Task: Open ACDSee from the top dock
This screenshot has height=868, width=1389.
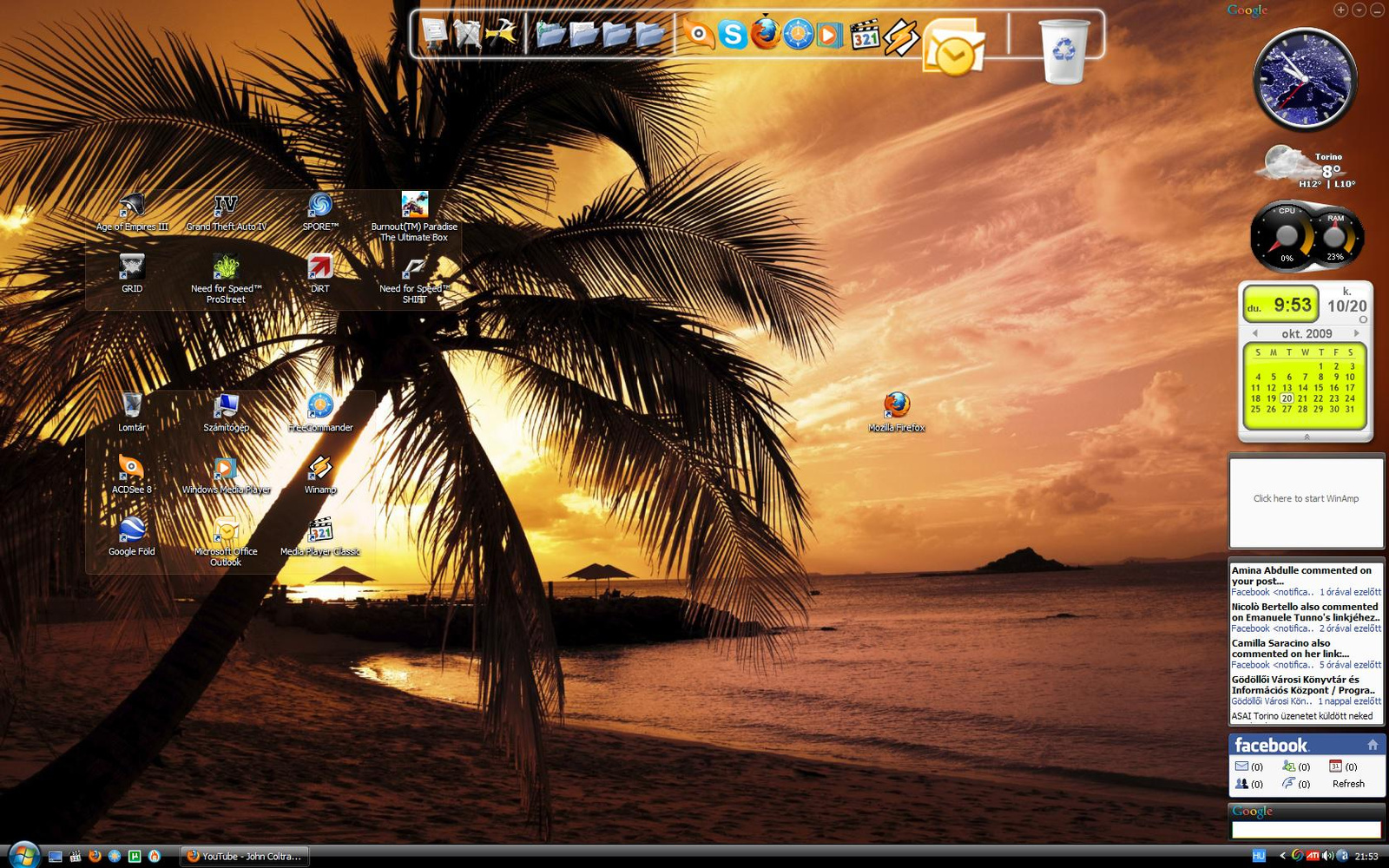Action: tap(699, 35)
